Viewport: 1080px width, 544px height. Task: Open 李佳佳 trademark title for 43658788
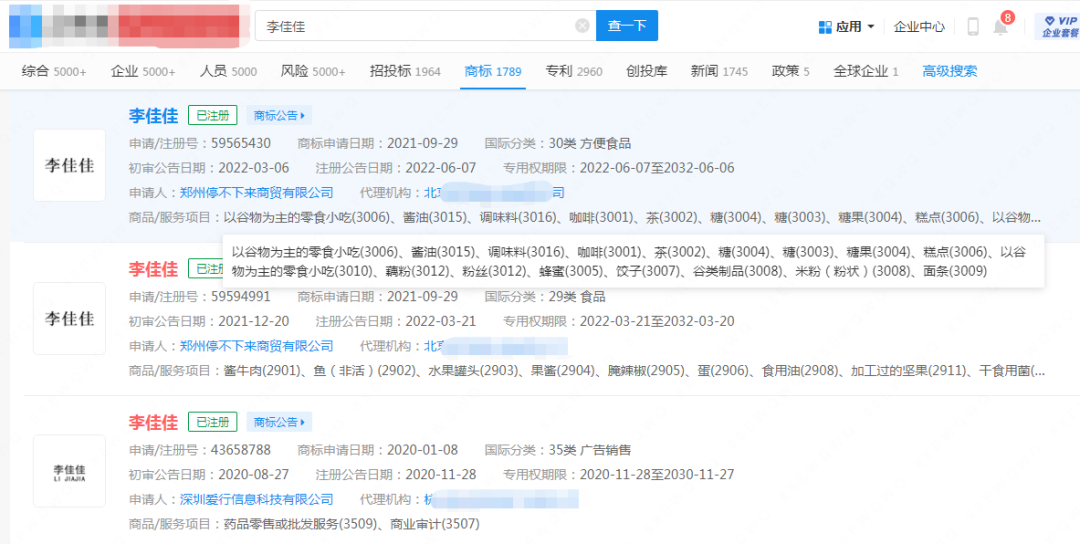tap(153, 421)
